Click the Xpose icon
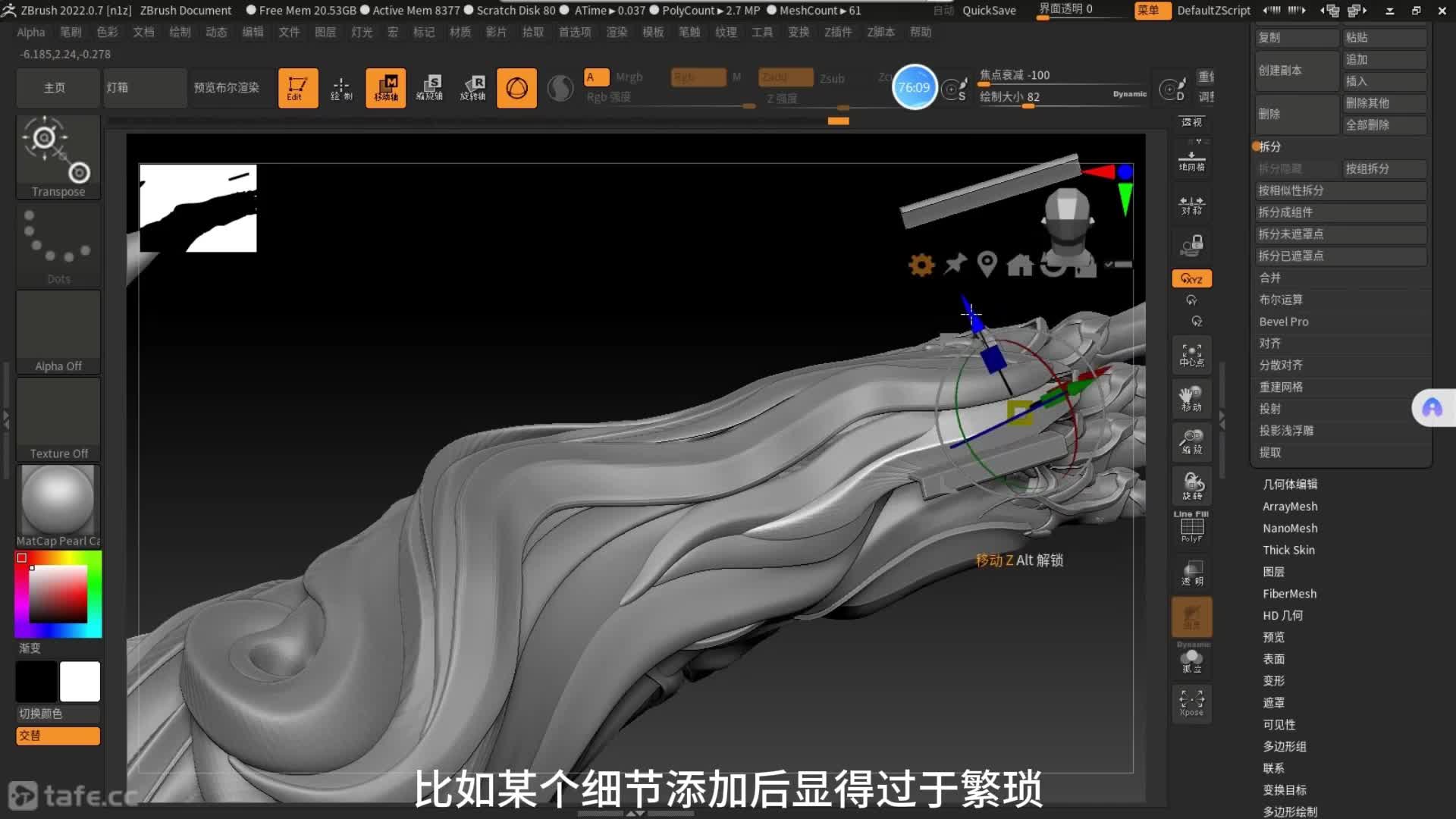This screenshot has height=819, width=1456. [x=1191, y=703]
